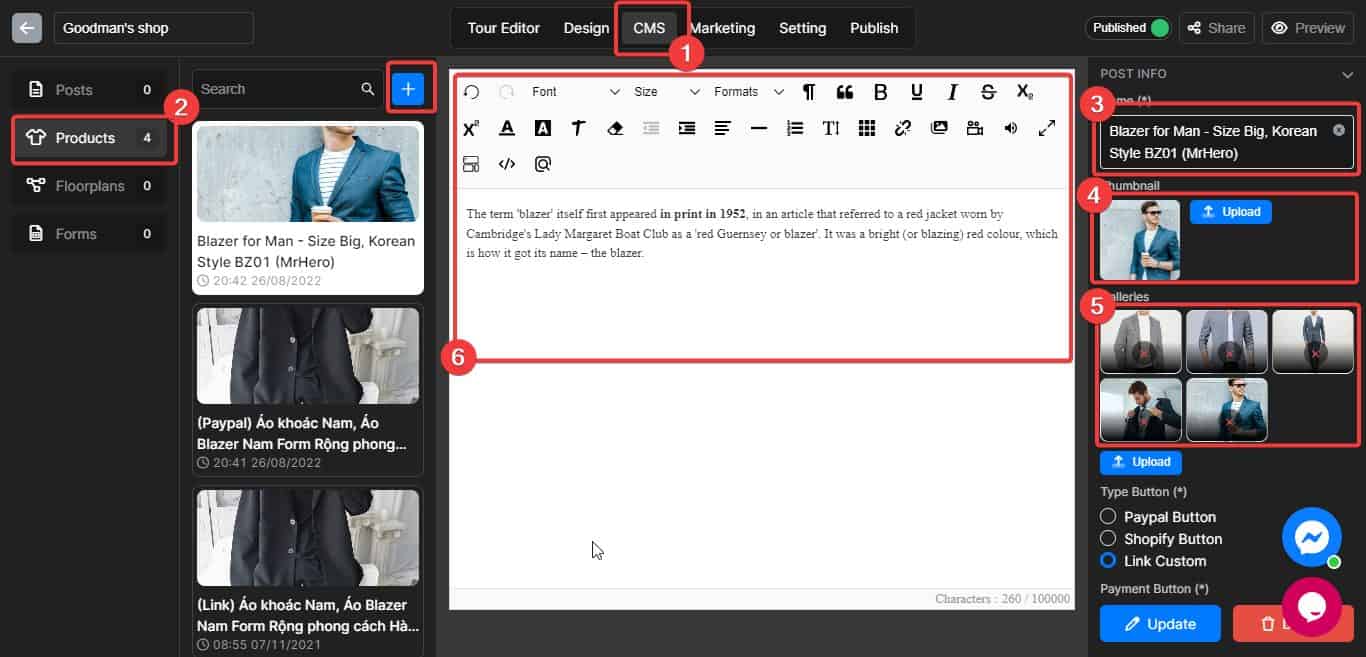1366x657 pixels.
Task: Click the insert video icon
Action: (975, 128)
